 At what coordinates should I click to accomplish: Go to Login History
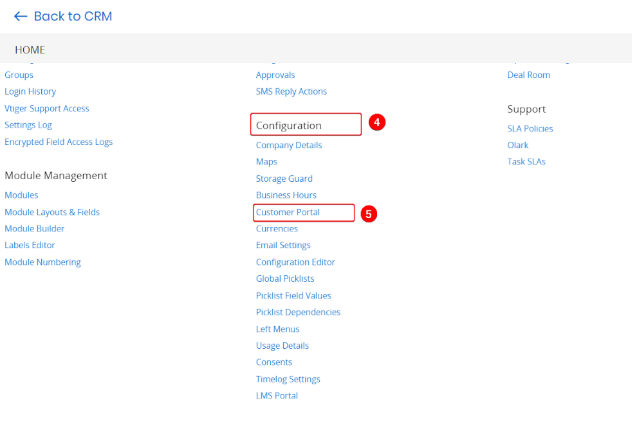click(x=30, y=92)
